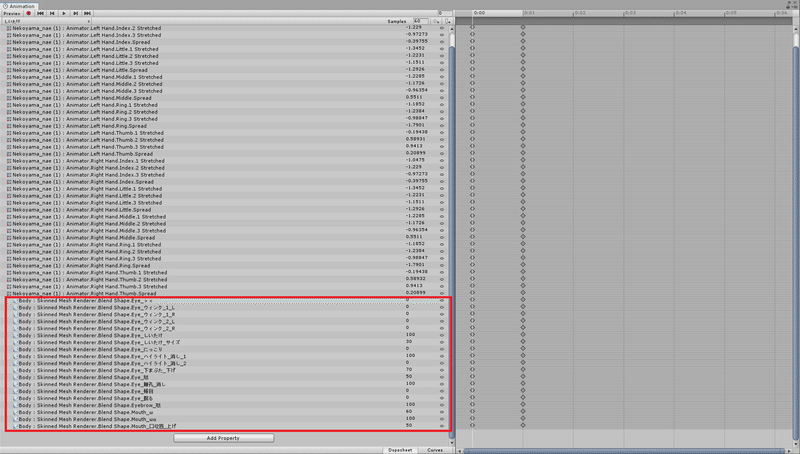This screenshot has width=800, height=454.
Task: Click the value 30 of Eye_しいたけ_サイズ
Action: click(x=409, y=341)
